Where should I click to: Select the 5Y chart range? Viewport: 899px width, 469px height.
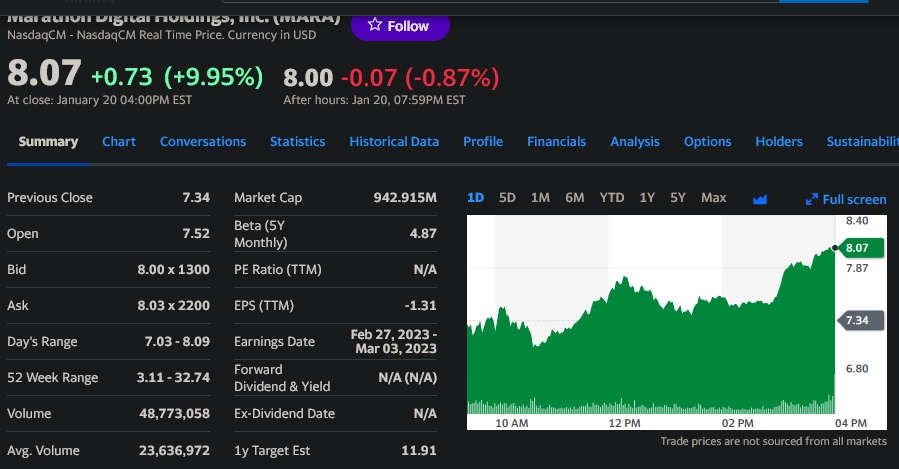(678, 198)
